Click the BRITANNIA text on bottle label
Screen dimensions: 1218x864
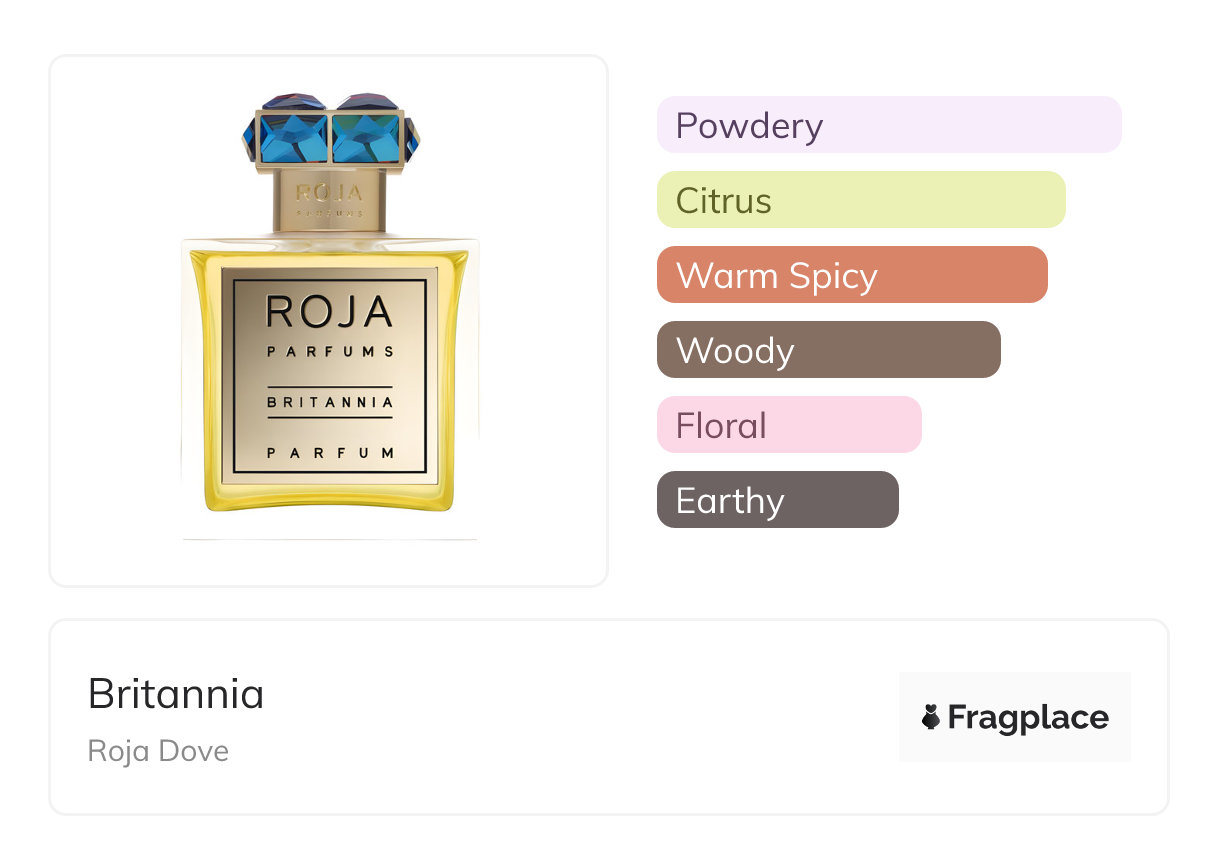point(329,402)
